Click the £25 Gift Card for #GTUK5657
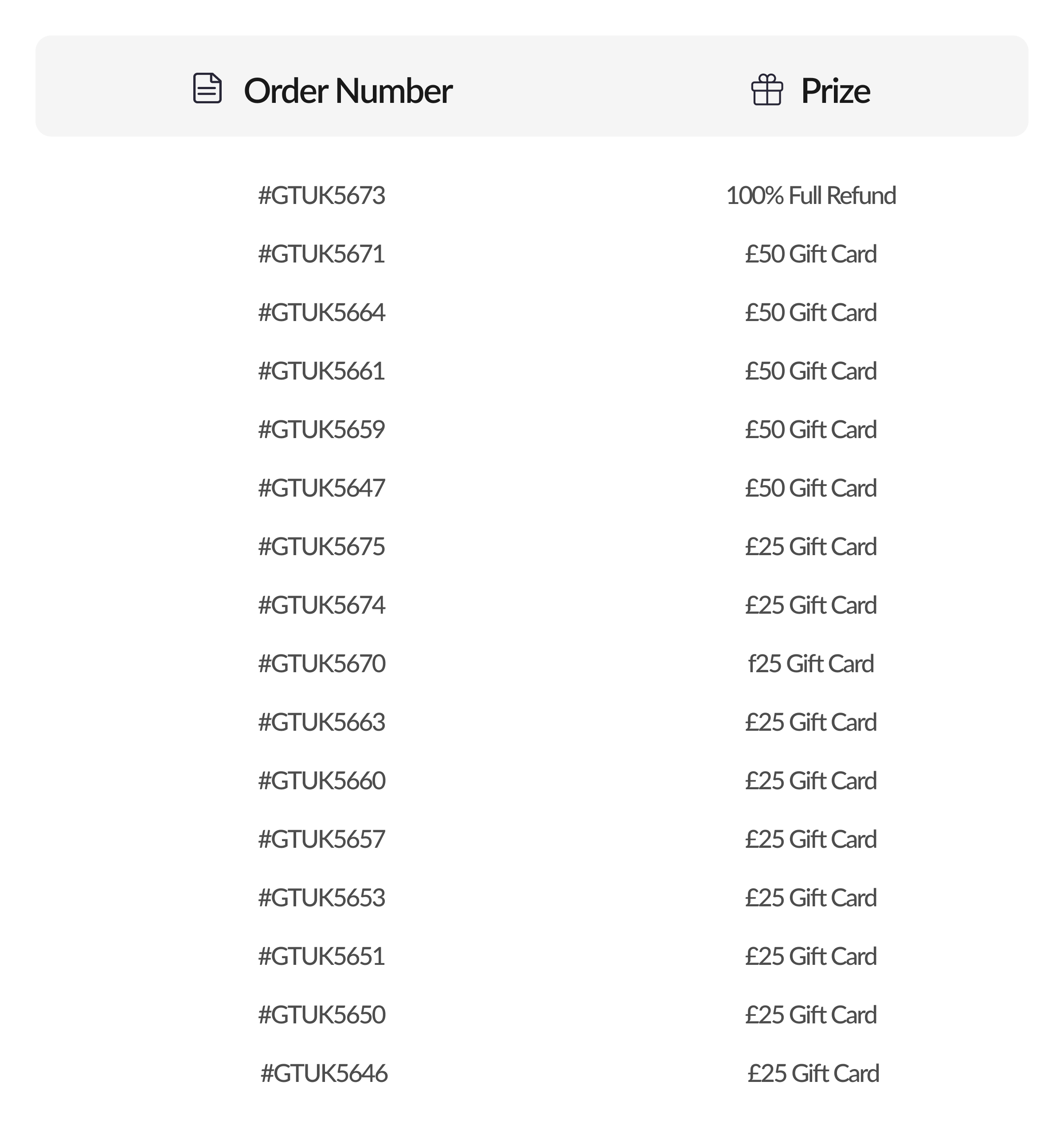Screen dimensions: 1064x1144 coord(810,839)
